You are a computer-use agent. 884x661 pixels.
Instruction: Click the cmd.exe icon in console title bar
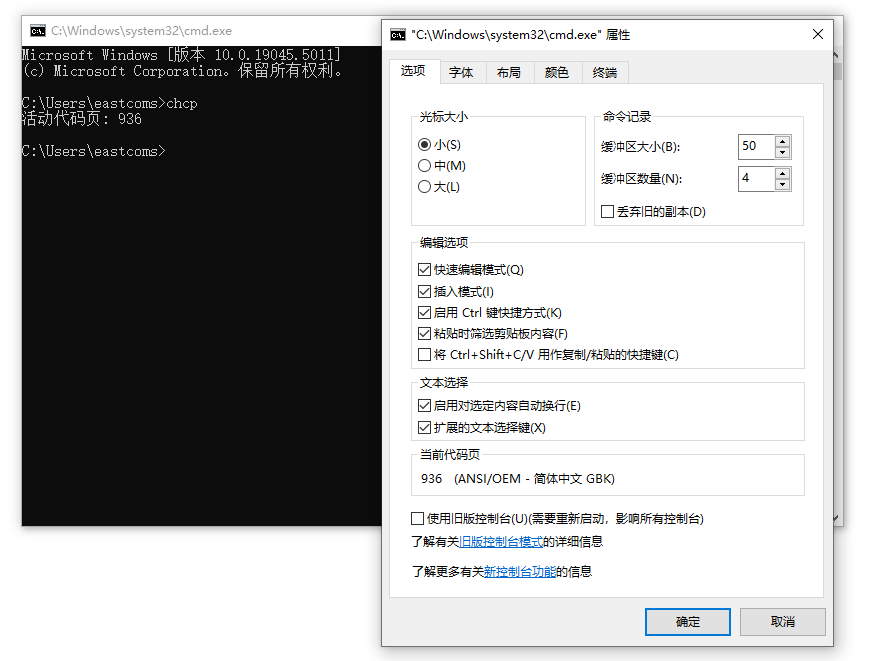[37, 31]
